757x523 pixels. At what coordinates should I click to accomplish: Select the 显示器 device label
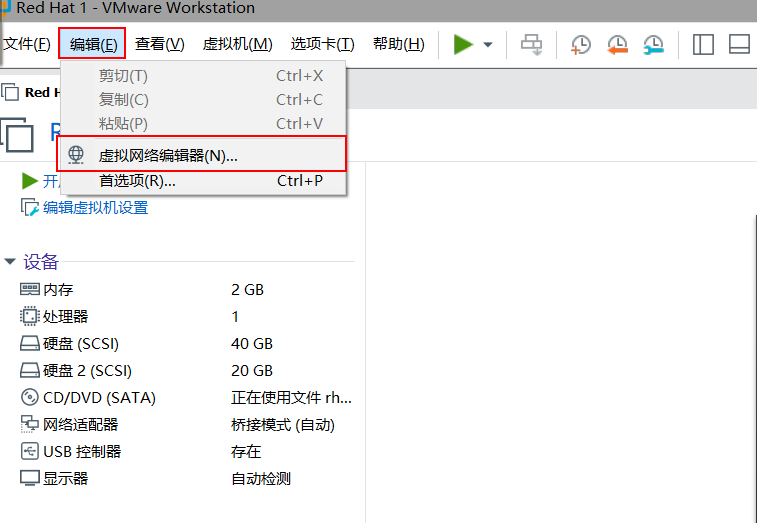point(66,479)
